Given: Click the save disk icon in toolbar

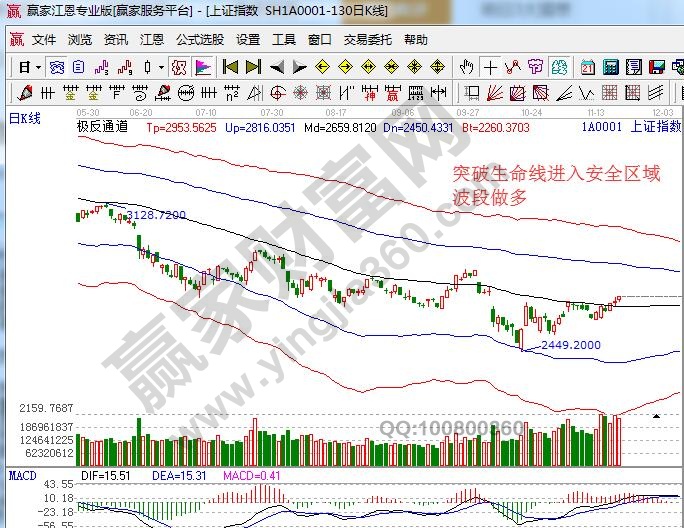Looking at the screenshot, I should [656, 67].
